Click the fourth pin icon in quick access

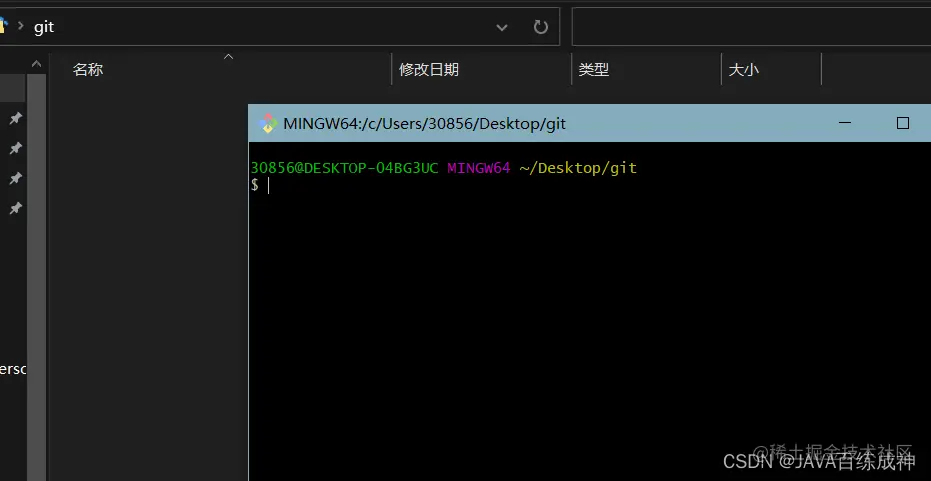(x=15, y=208)
